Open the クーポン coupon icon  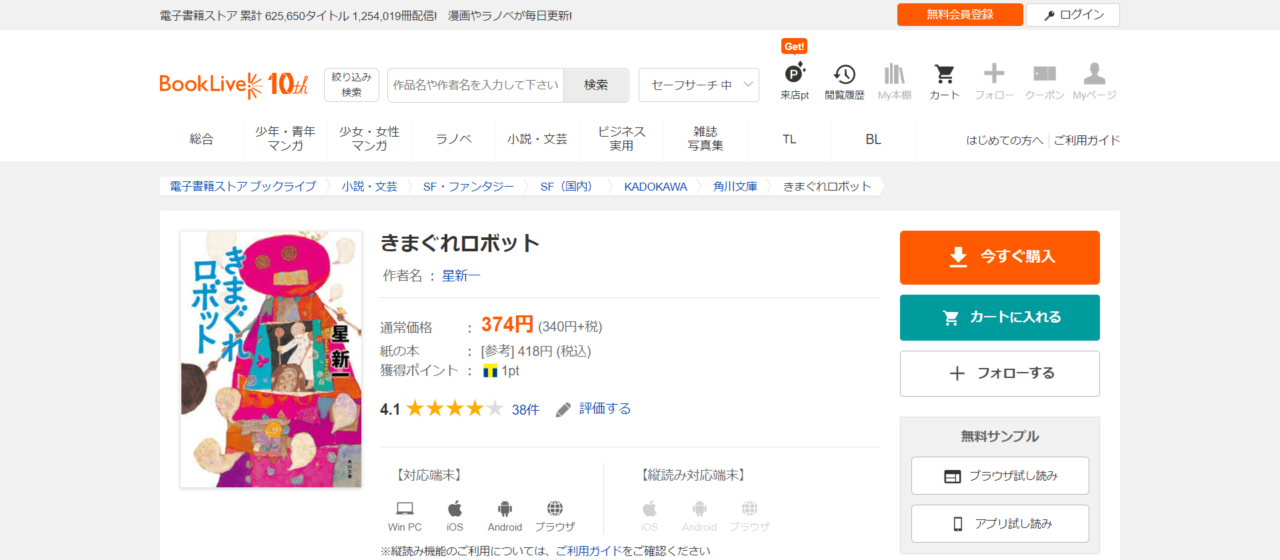point(1044,76)
